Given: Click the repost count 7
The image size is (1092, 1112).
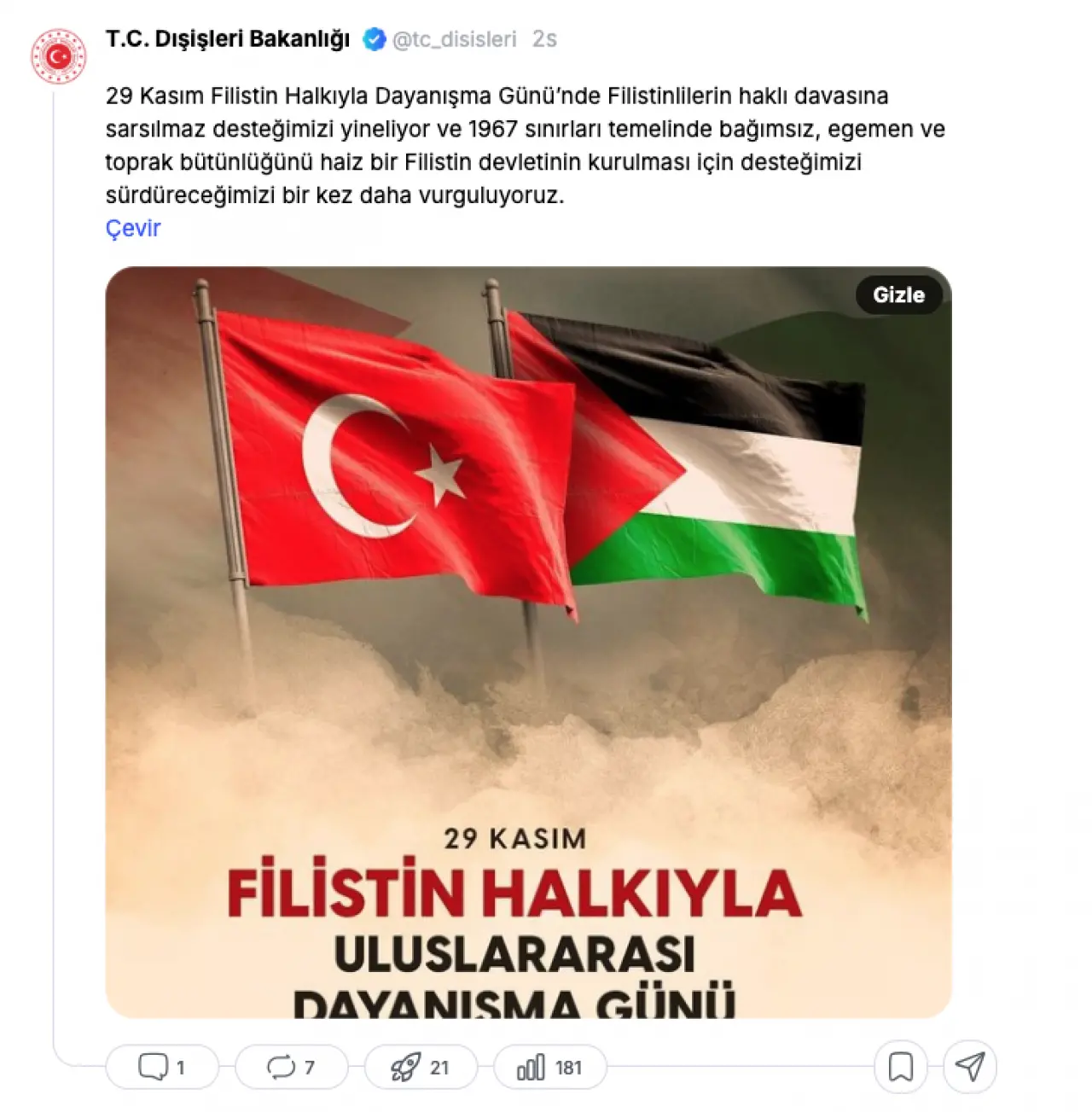Looking at the screenshot, I should 309,1068.
